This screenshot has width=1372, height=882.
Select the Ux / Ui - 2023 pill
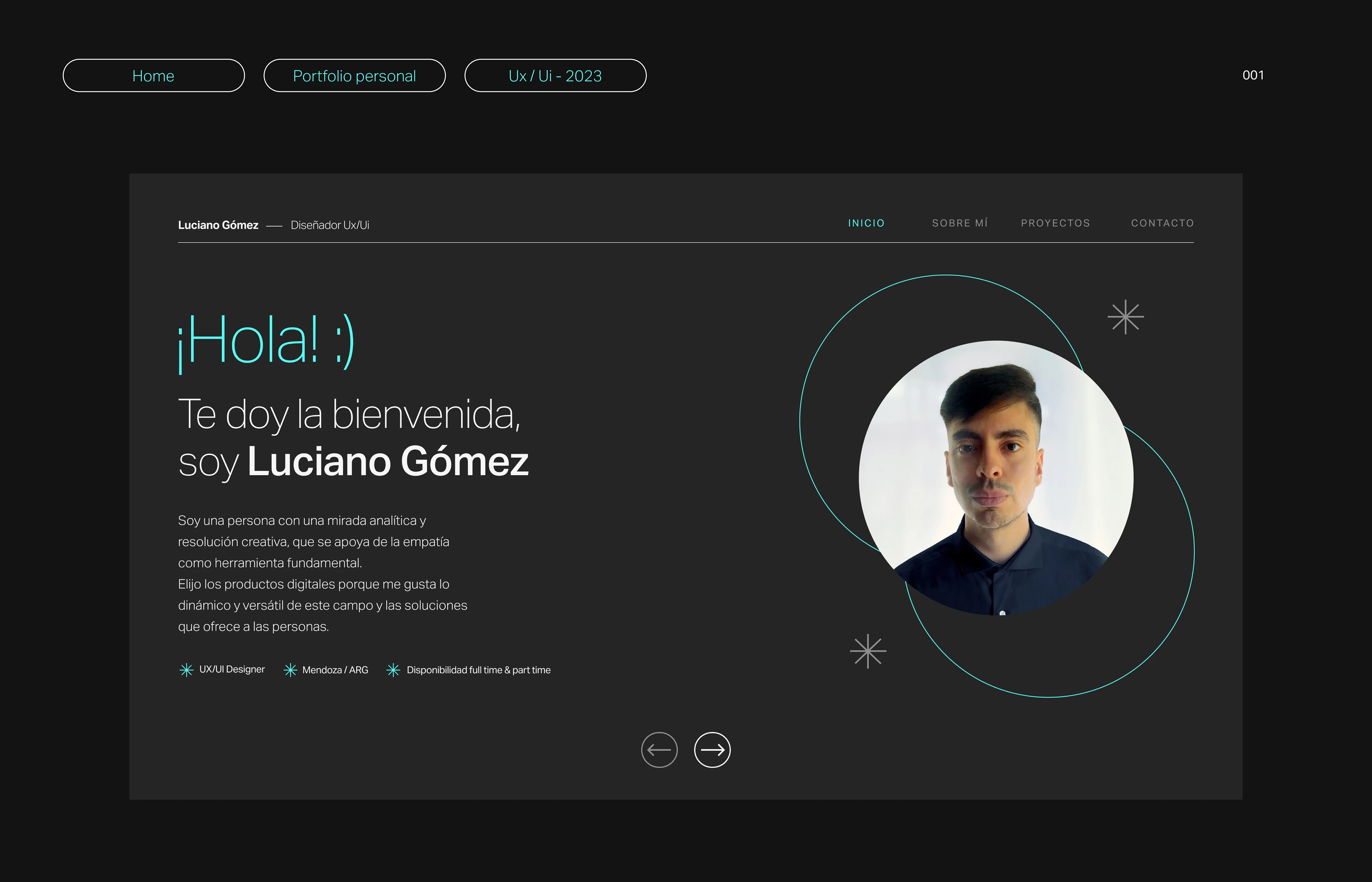click(x=555, y=76)
